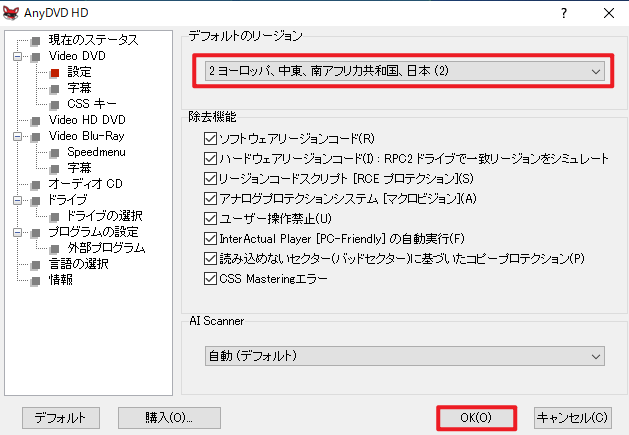The image size is (629, 435).
Task: Click the red square icon beside 設定
Action: pos(55,73)
